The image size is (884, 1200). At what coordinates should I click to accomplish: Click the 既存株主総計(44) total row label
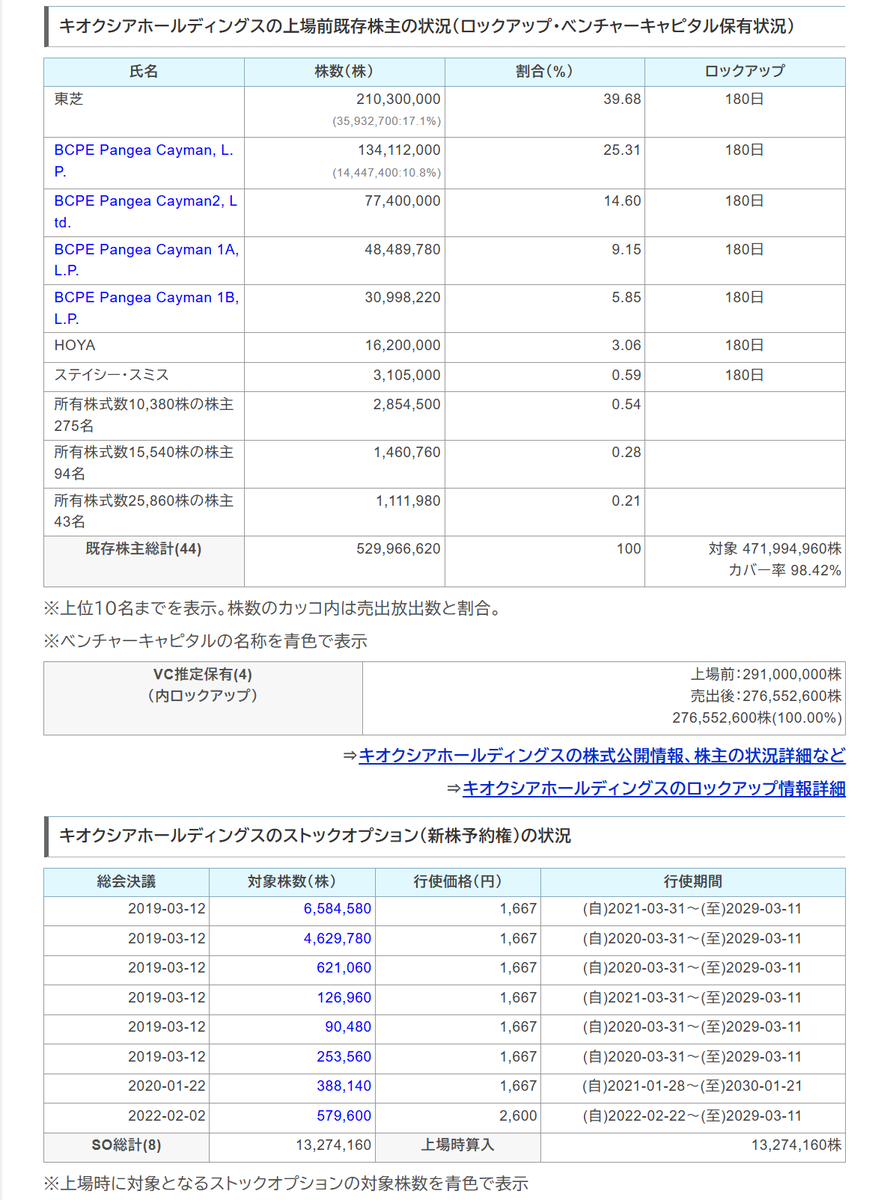point(144,561)
